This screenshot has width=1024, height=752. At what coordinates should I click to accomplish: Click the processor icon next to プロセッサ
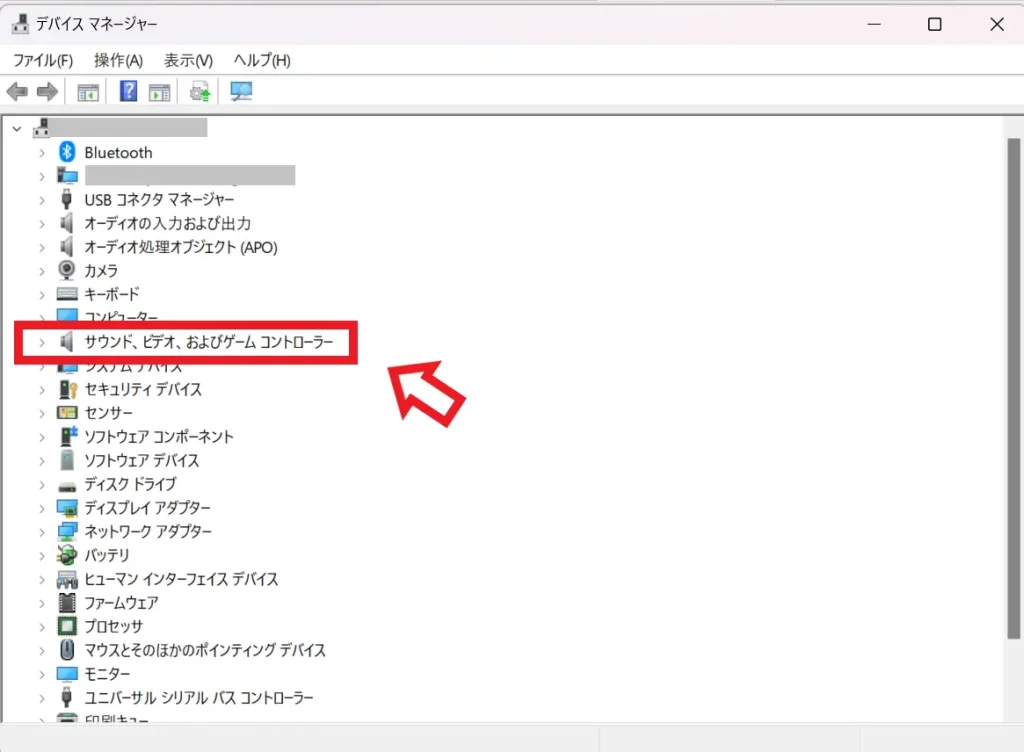(67, 626)
